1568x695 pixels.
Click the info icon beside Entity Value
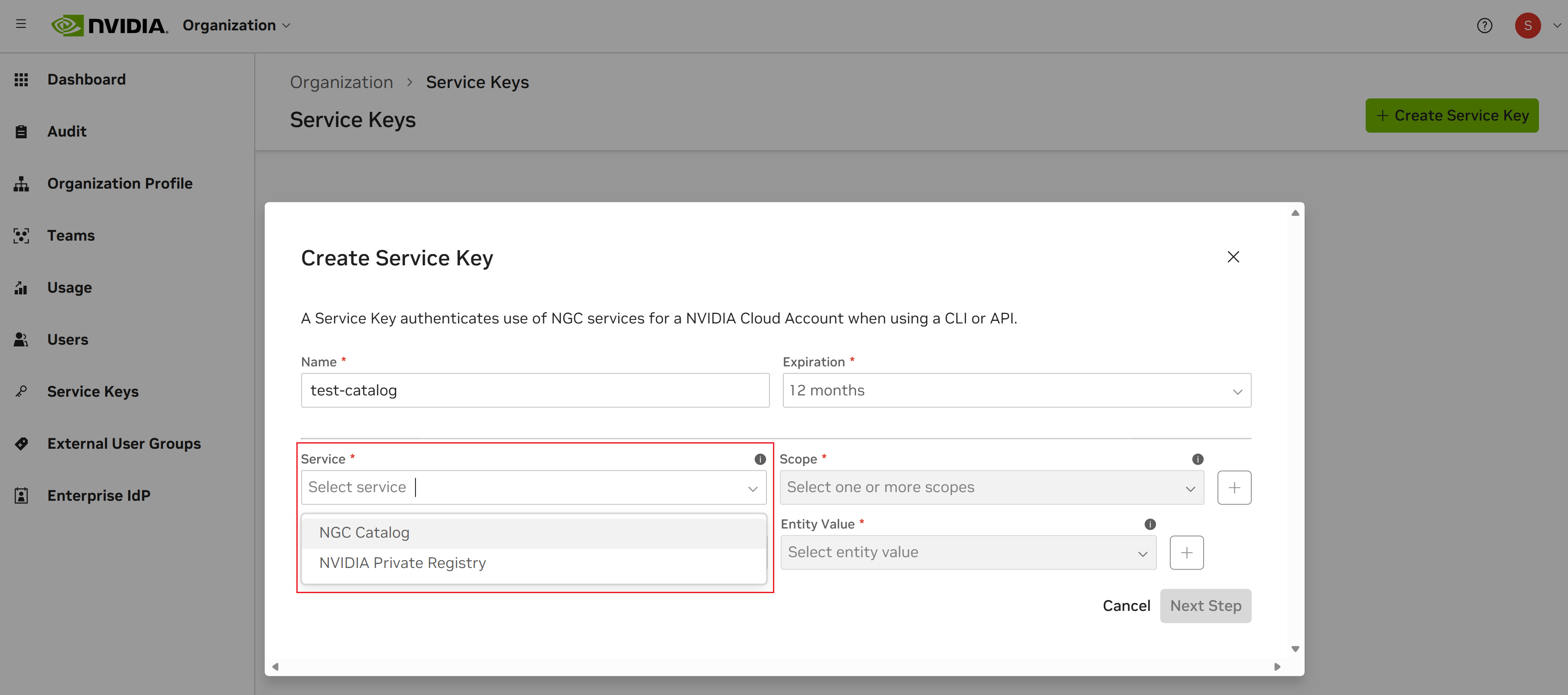tap(1150, 524)
